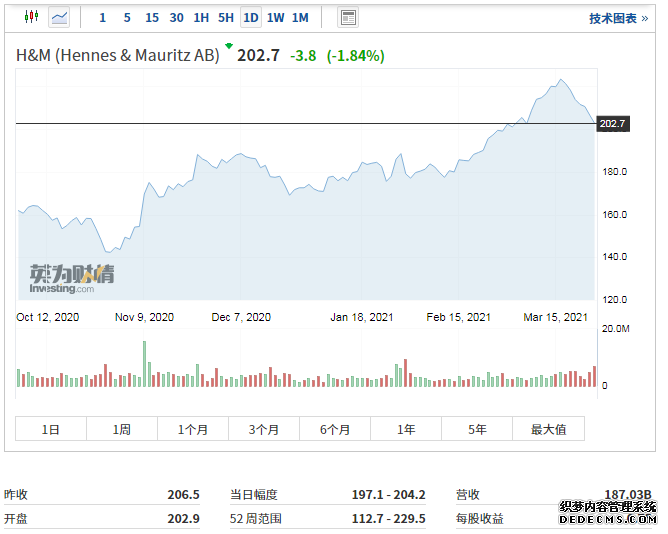668x534 pixels.
Task: Click the Dec 7, 2020 date label
Action: point(241,317)
